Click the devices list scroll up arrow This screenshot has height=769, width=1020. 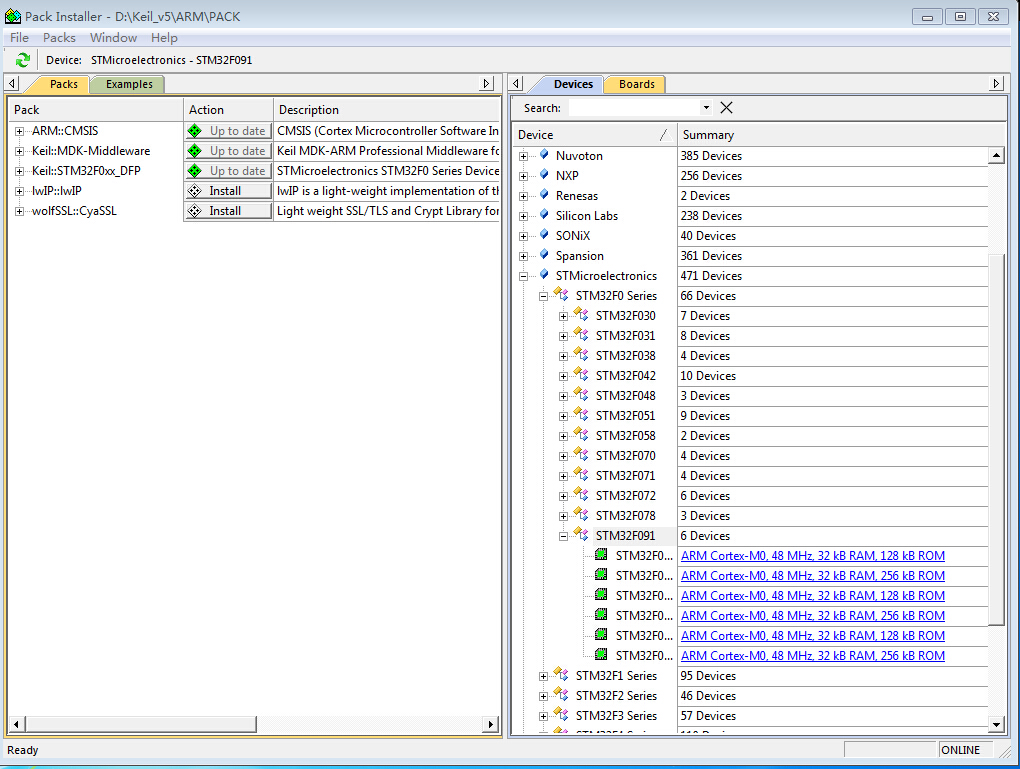[x=997, y=155]
